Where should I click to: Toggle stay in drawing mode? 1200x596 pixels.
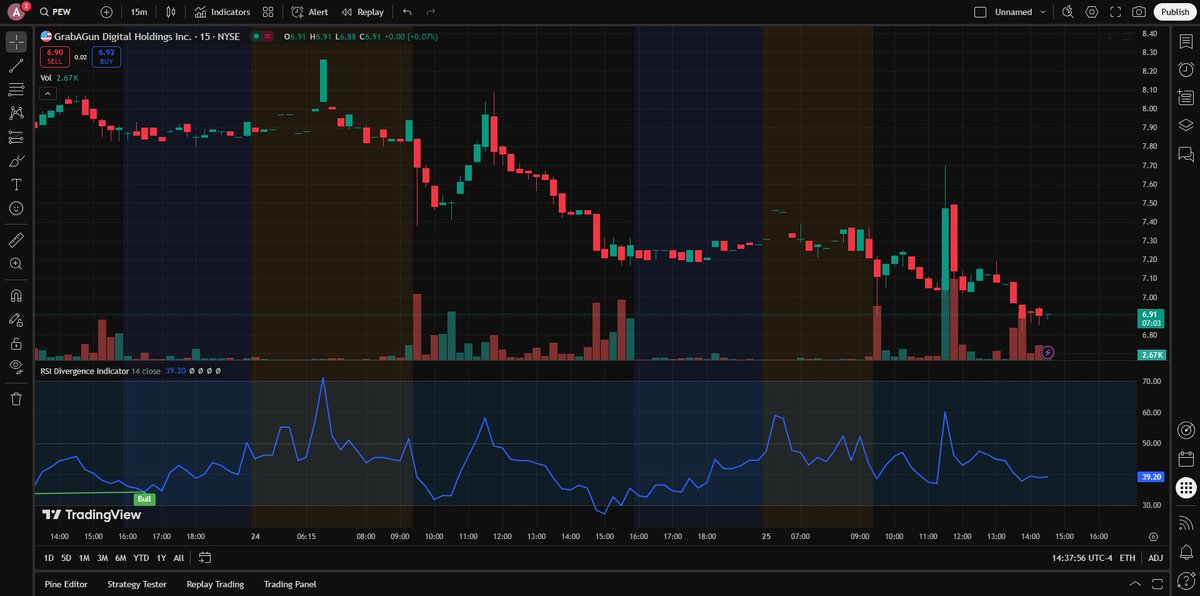pos(16,320)
